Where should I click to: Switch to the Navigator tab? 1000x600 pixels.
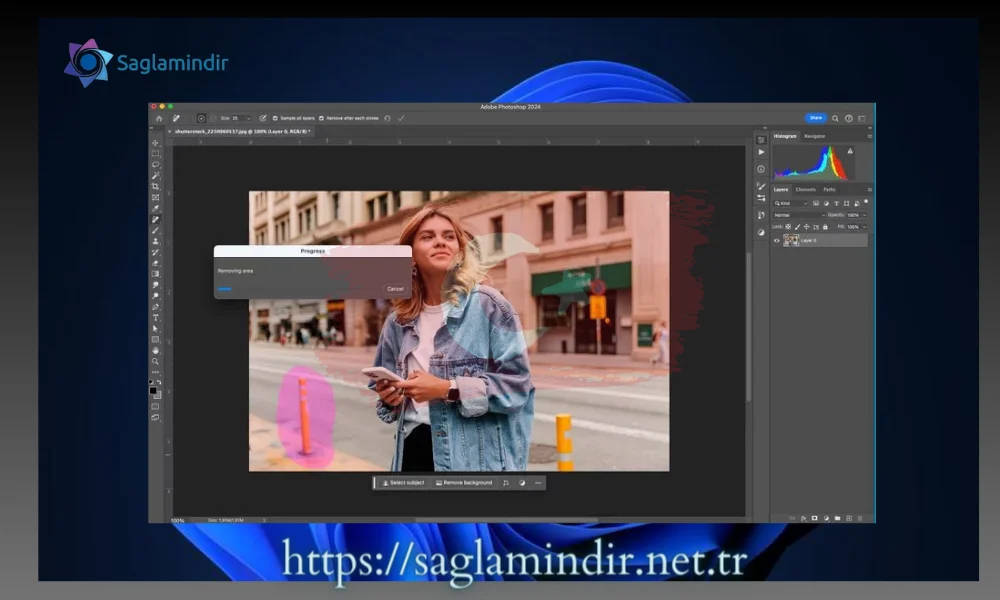(814, 136)
